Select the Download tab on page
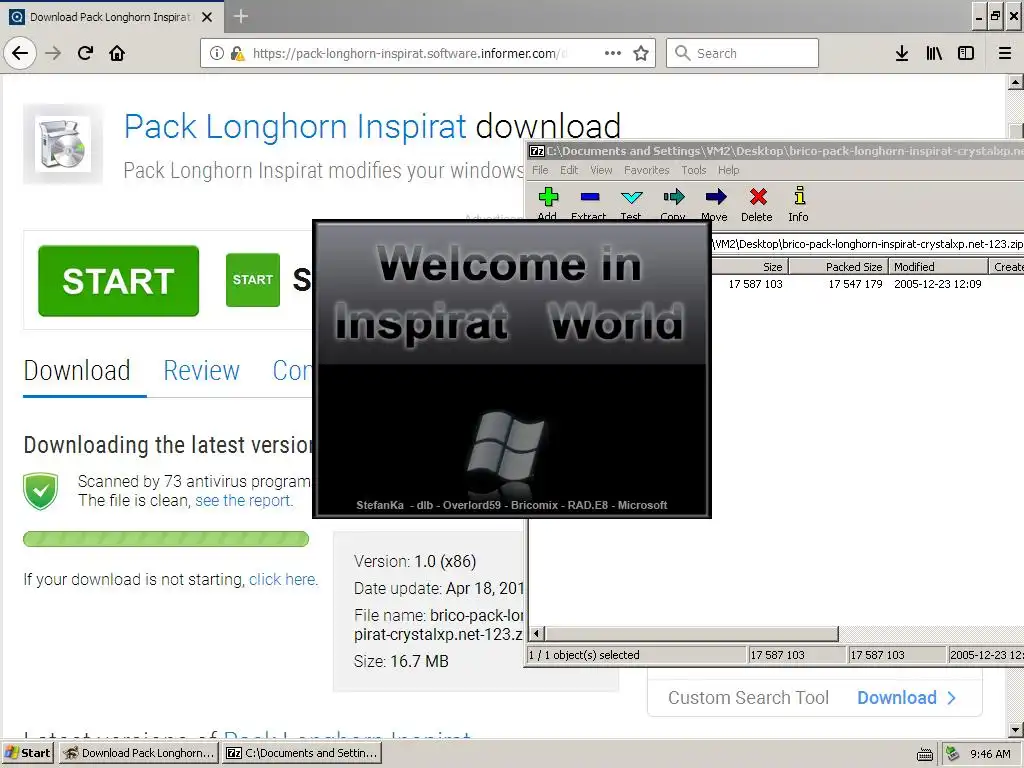This screenshot has width=1024, height=768. tap(77, 370)
